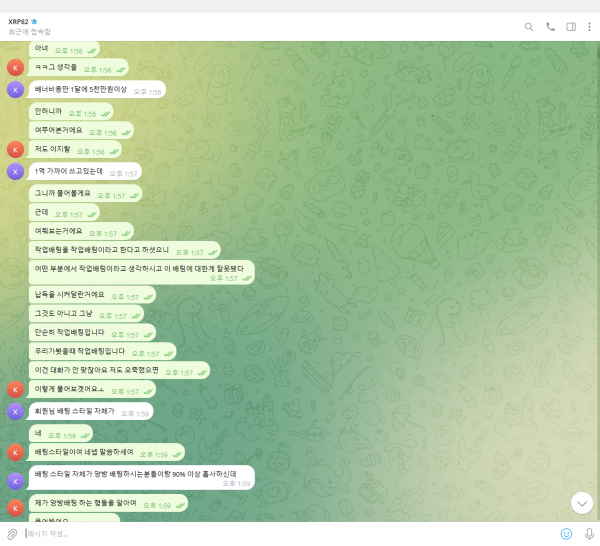Open search in this chat
Viewport: 600px width, 546px height.
528,27
